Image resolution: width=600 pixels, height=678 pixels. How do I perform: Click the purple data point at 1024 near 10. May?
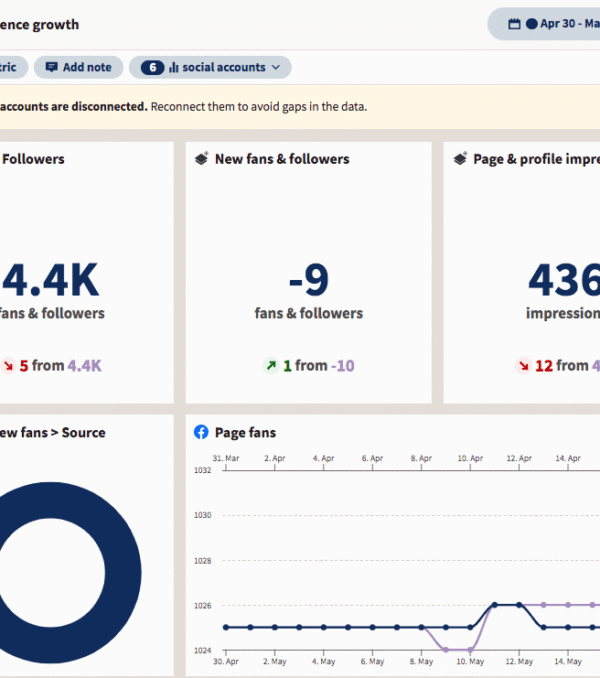(470, 649)
